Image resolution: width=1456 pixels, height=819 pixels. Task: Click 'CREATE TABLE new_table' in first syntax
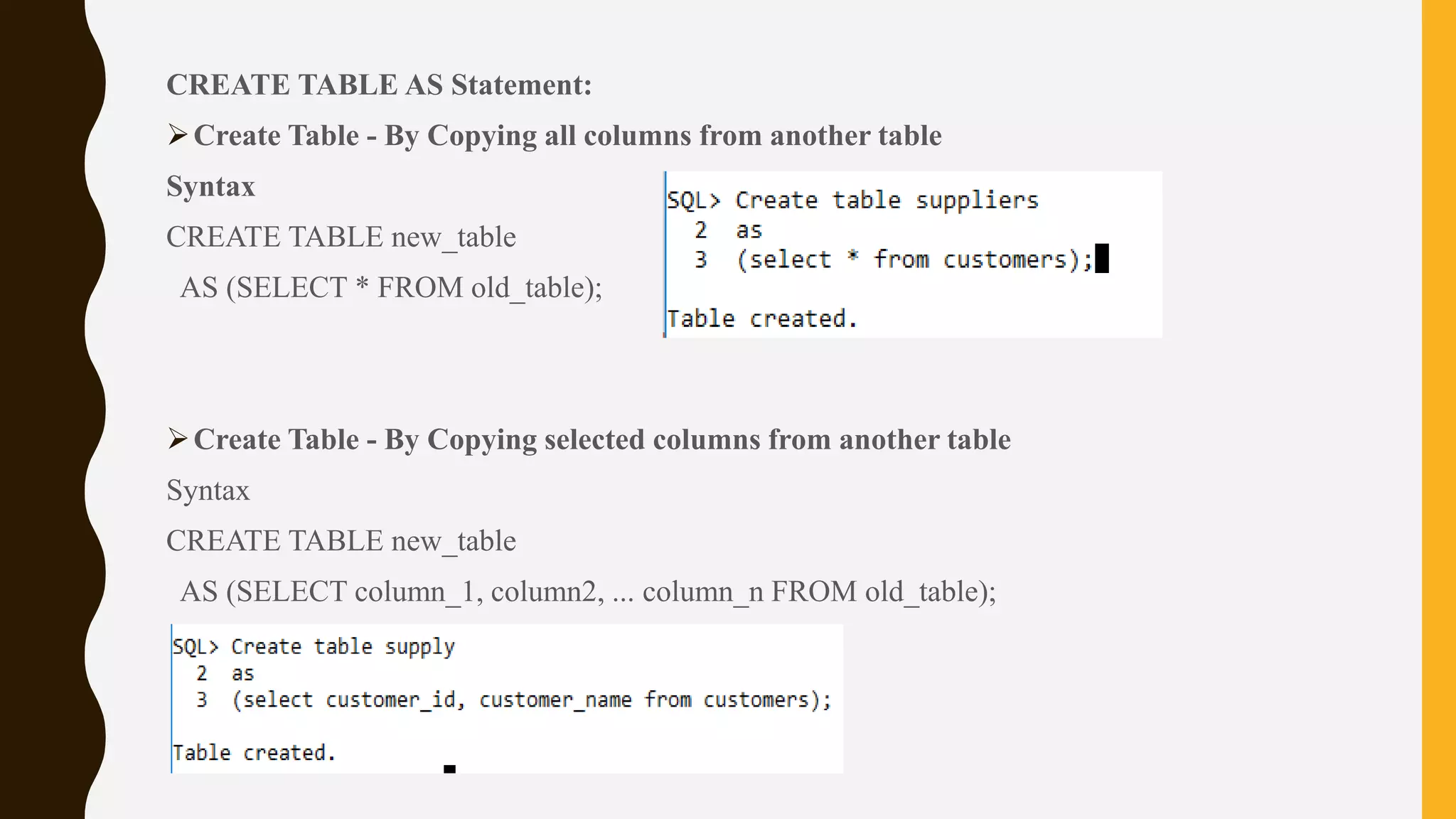tap(341, 237)
